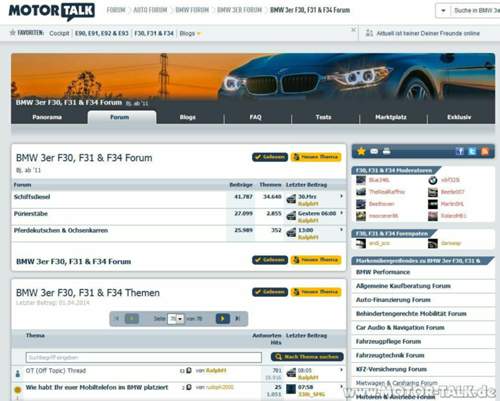
Task: Add forum to favorites with sidebar star
Action: click(361, 151)
